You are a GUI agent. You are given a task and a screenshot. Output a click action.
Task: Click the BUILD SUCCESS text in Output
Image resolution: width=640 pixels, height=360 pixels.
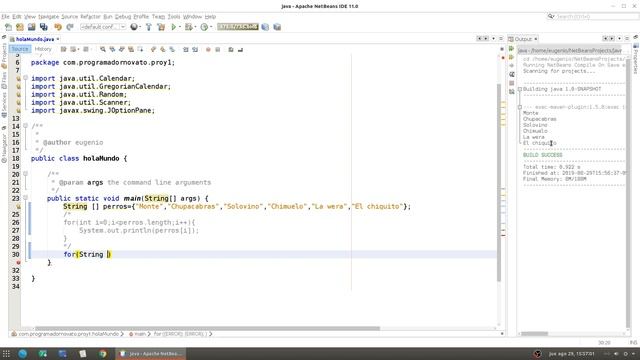tap(542, 155)
